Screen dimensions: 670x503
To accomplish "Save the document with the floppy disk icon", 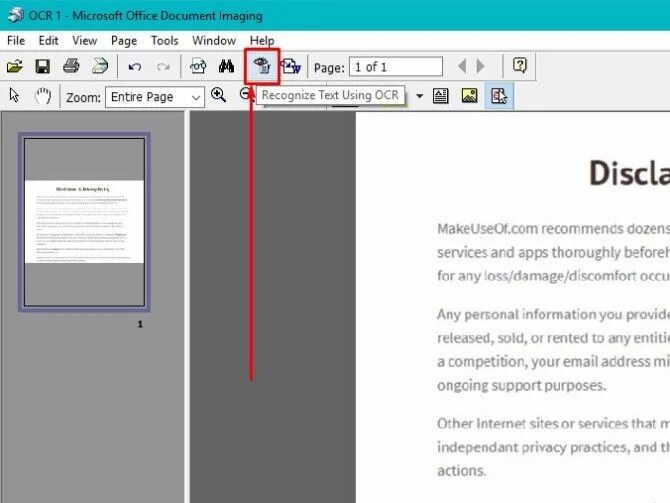I will click(43, 66).
